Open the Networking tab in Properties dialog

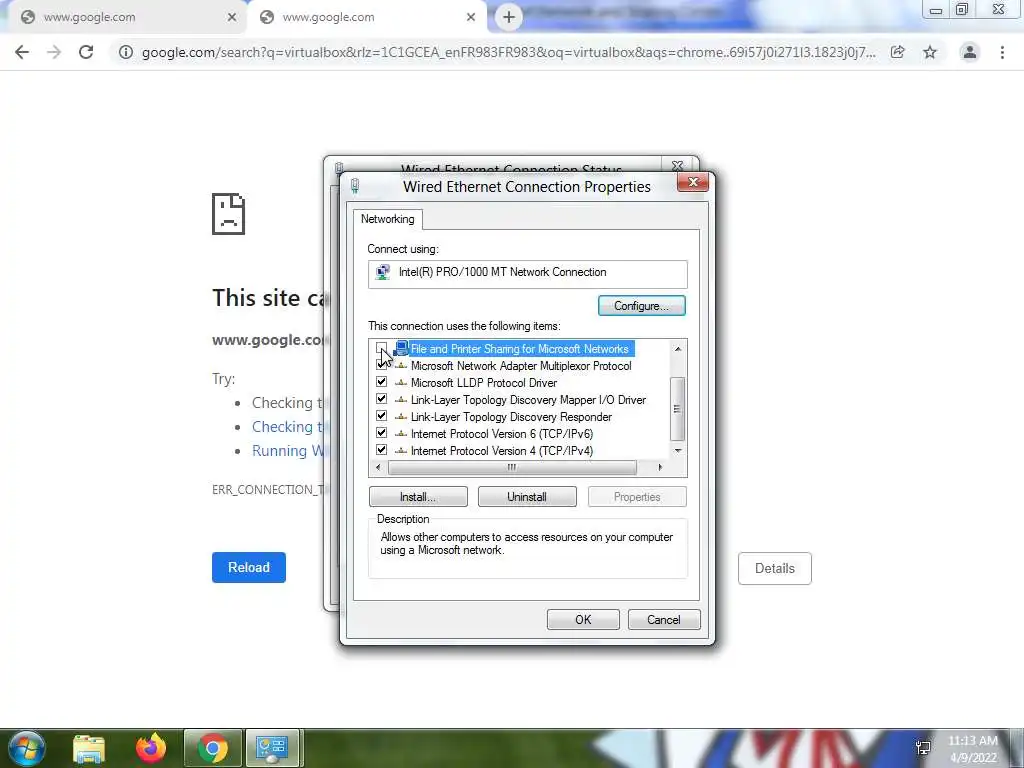388,219
